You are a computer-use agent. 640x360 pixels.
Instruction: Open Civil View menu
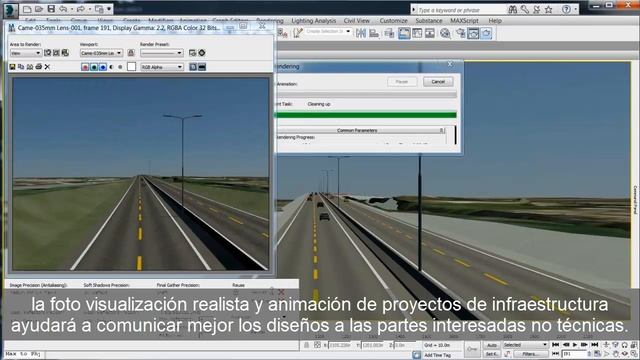point(357,20)
